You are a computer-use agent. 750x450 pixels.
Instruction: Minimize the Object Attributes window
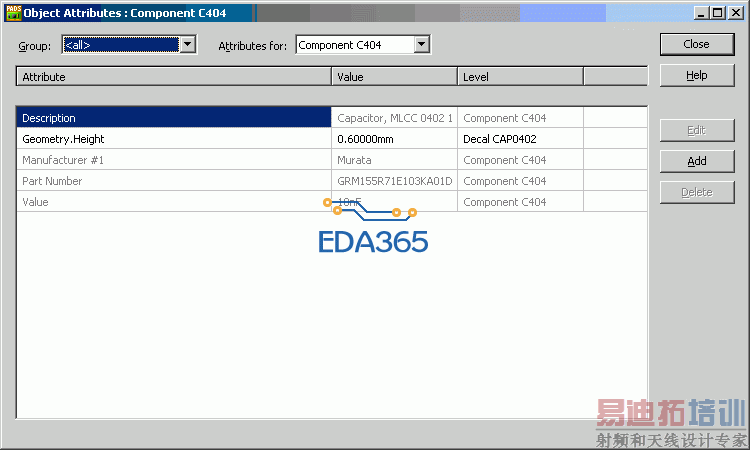click(x=701, y=13)
